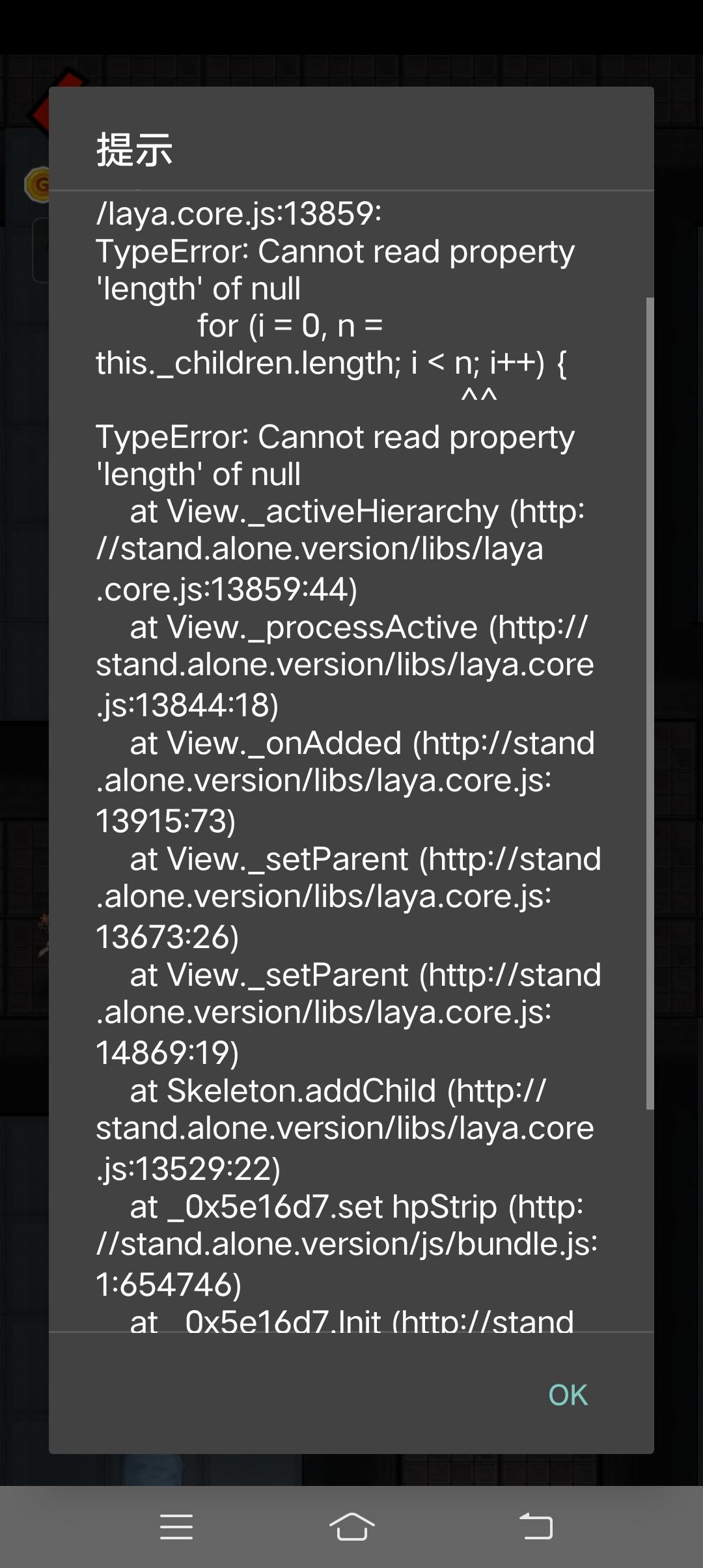Screen dimensions: 703x1568
Task: Click the /laya.core.js:13859: header line
Action: point(239,213)
